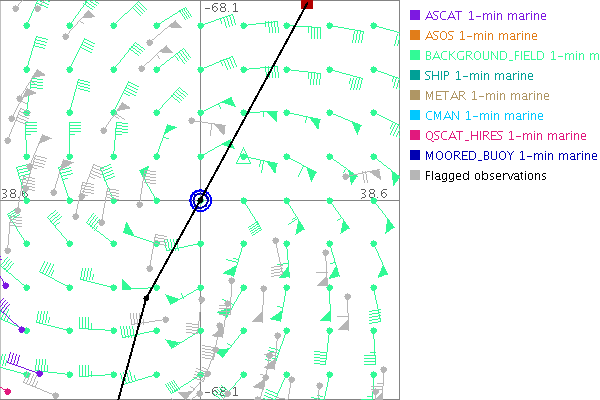Click the cyan CMAN legend swatch

click(x=414, y=116)
